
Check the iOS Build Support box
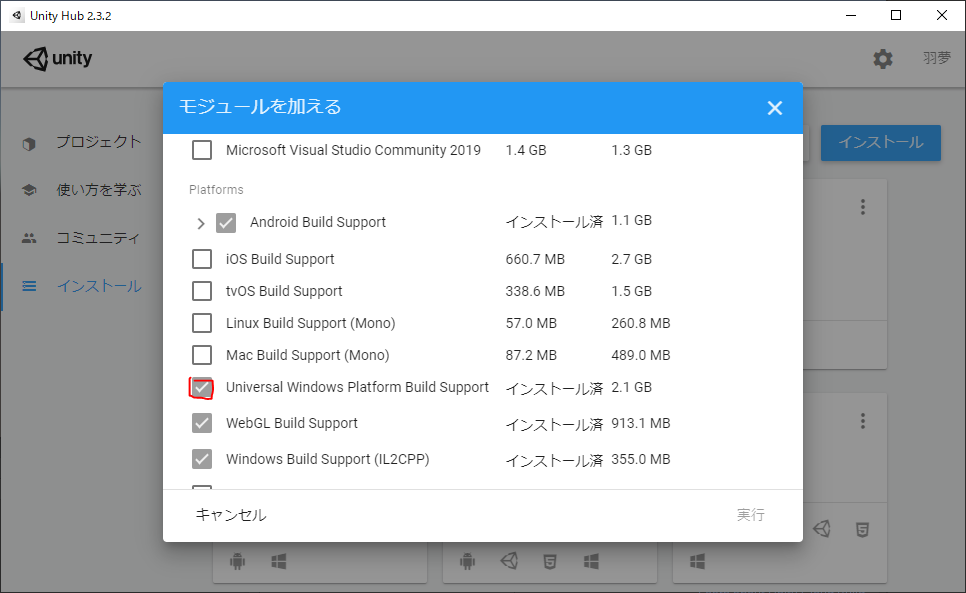point(201,258)
